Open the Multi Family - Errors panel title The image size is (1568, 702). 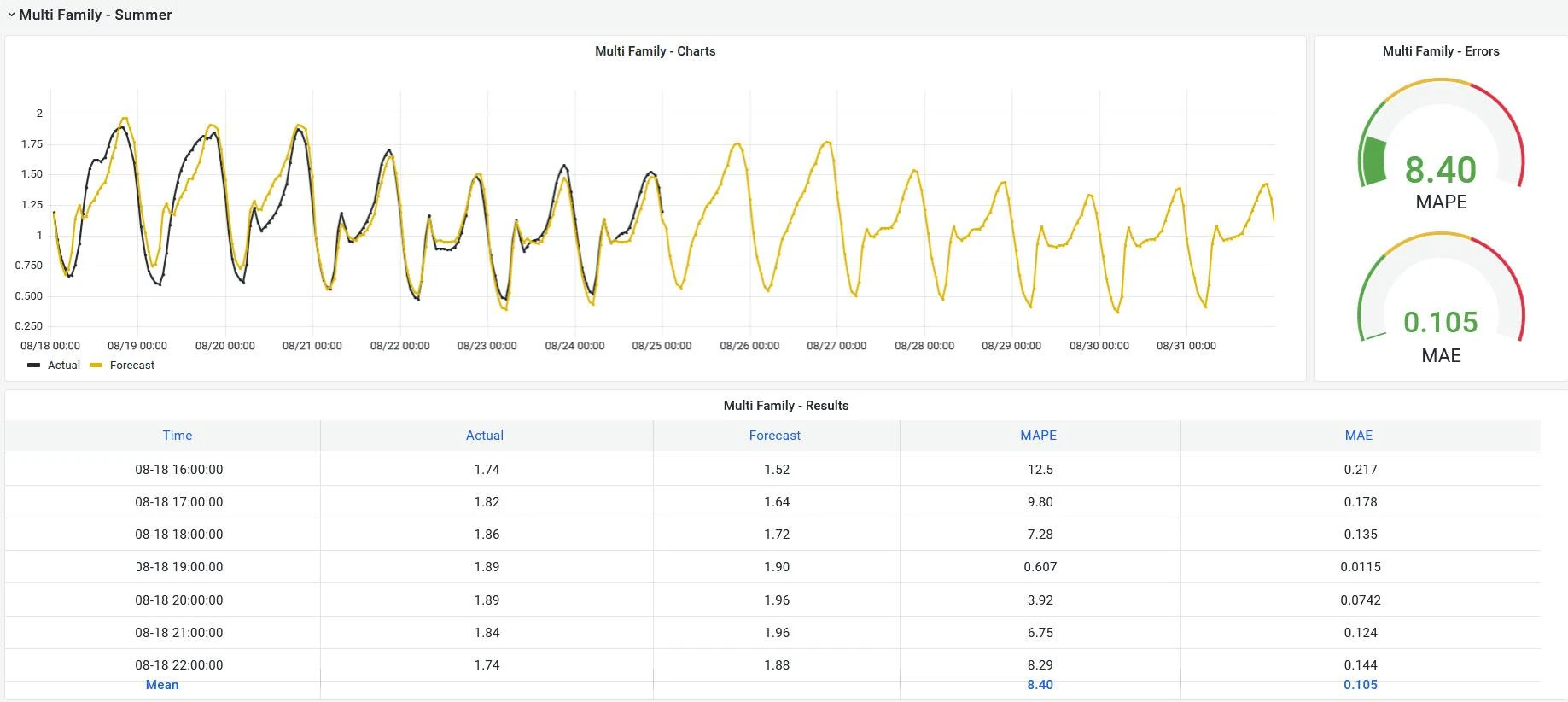click(1441, 51)
